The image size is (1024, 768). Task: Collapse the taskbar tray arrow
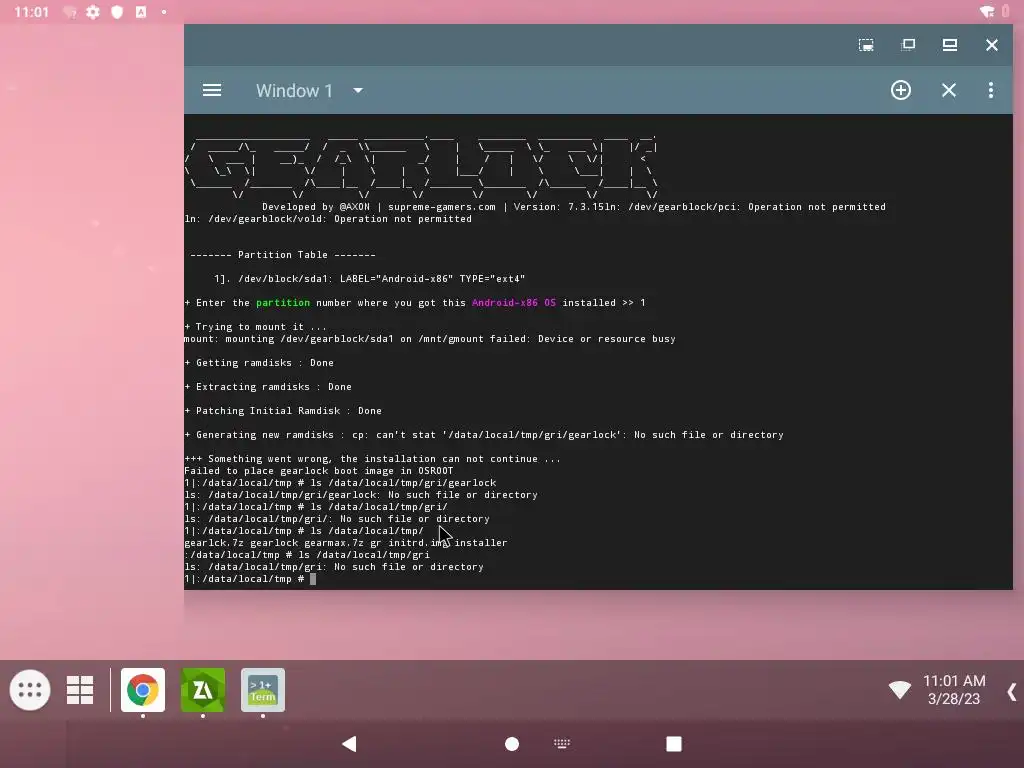click(1012, 692)
